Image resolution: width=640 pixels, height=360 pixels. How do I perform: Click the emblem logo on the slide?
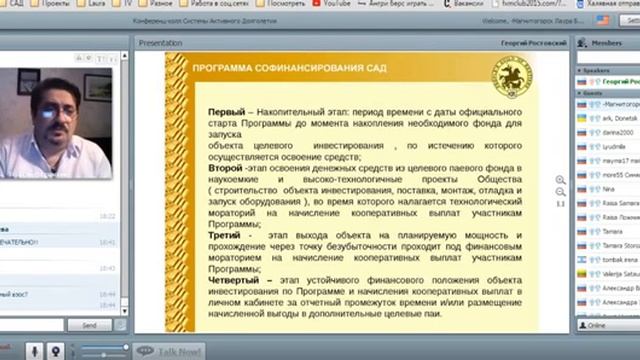coord(512,77)
